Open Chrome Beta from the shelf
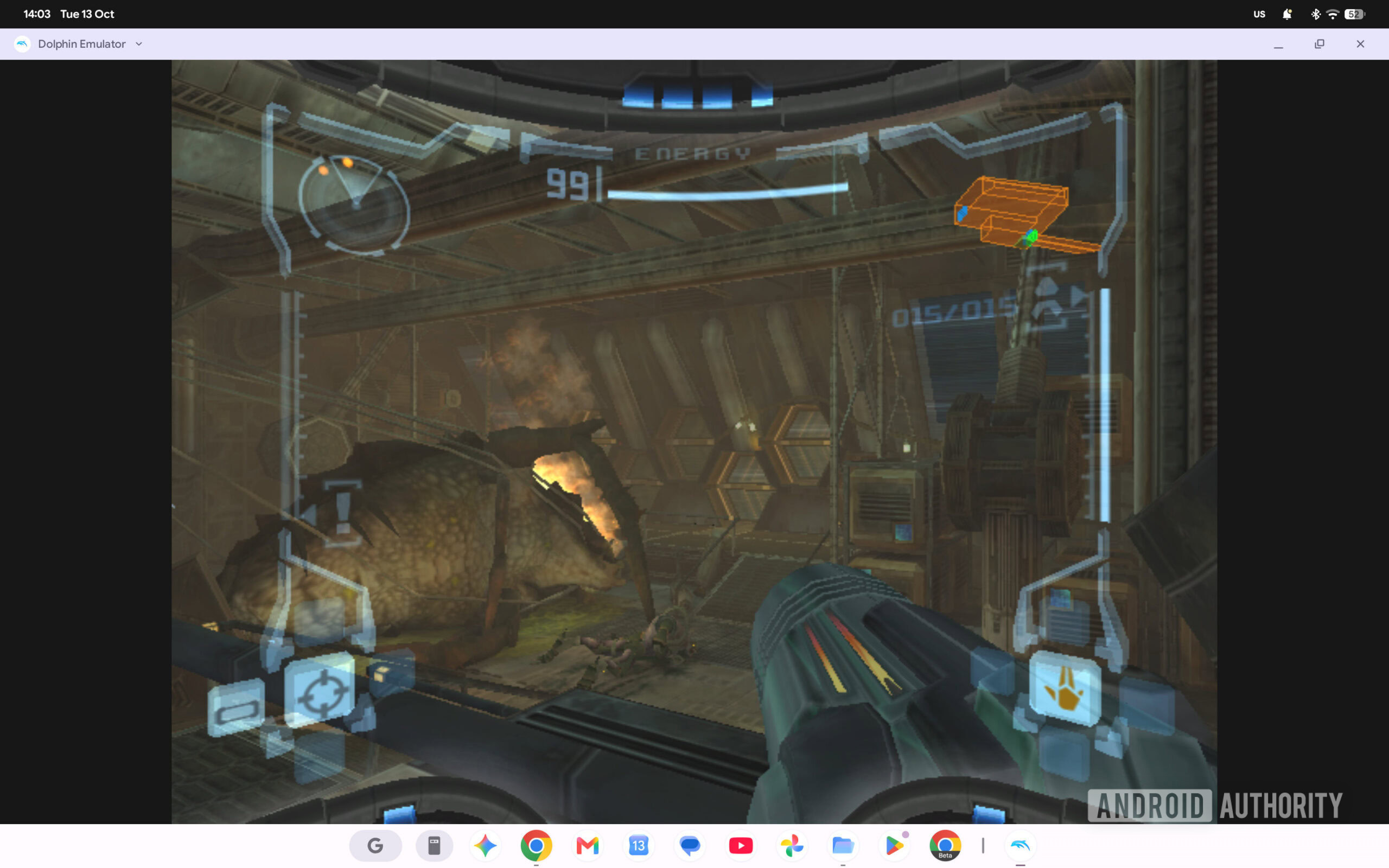Image resolution: width=1389 pixels, height=868 pixels. click(x=945, y=846)
